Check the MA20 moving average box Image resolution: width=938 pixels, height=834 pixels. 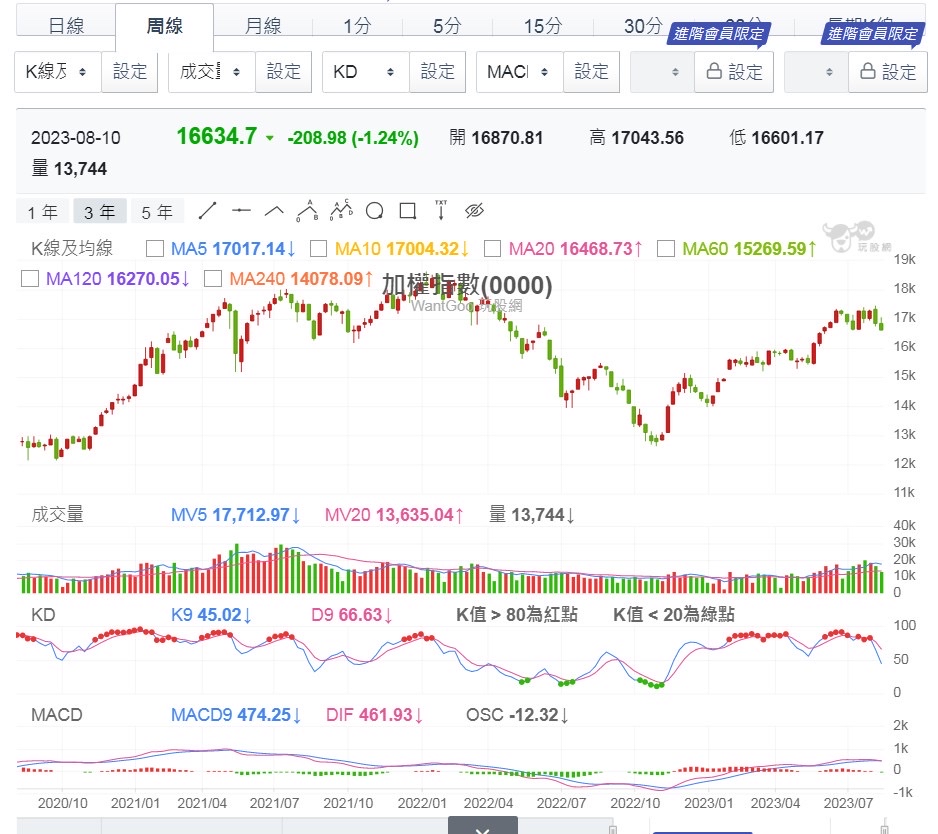[493, 248]
